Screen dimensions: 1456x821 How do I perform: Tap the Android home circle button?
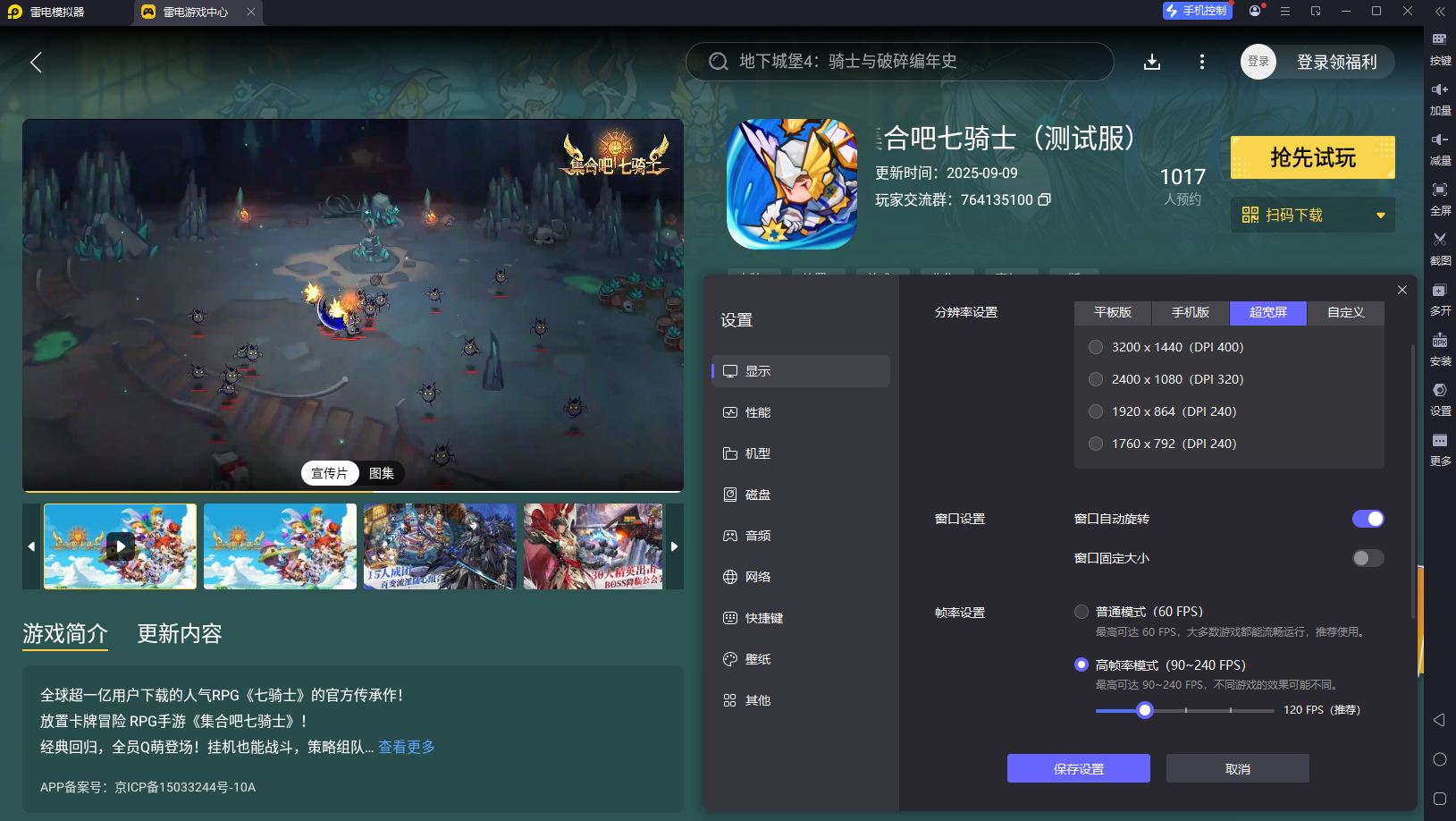click(x=1439, y=759)
